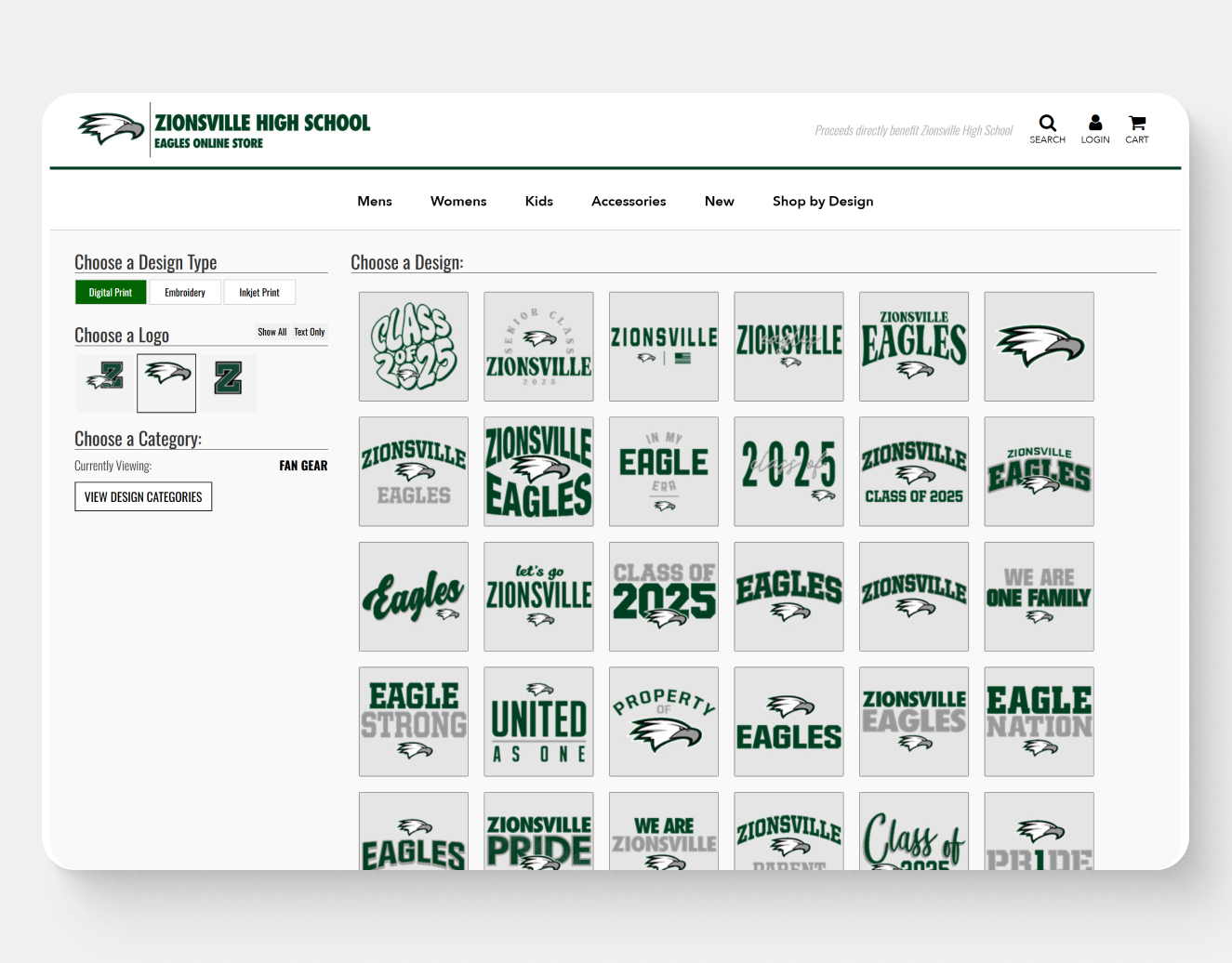Click the eagle logo in site header
Image resolution: width=1232 pixels, height=963 pixels.
click(x=111, y=129)
